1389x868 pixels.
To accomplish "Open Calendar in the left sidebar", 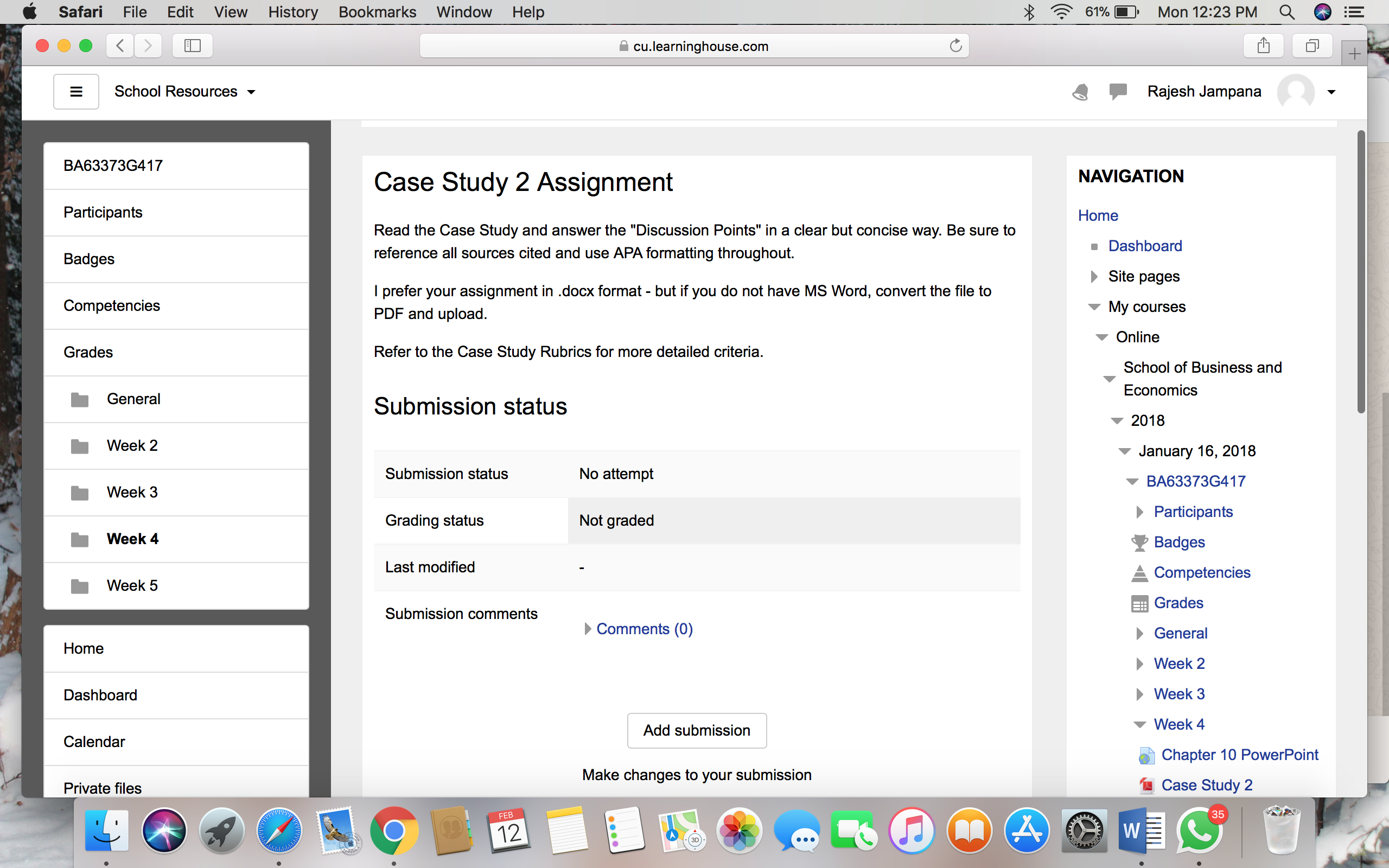I will (176, 742).
